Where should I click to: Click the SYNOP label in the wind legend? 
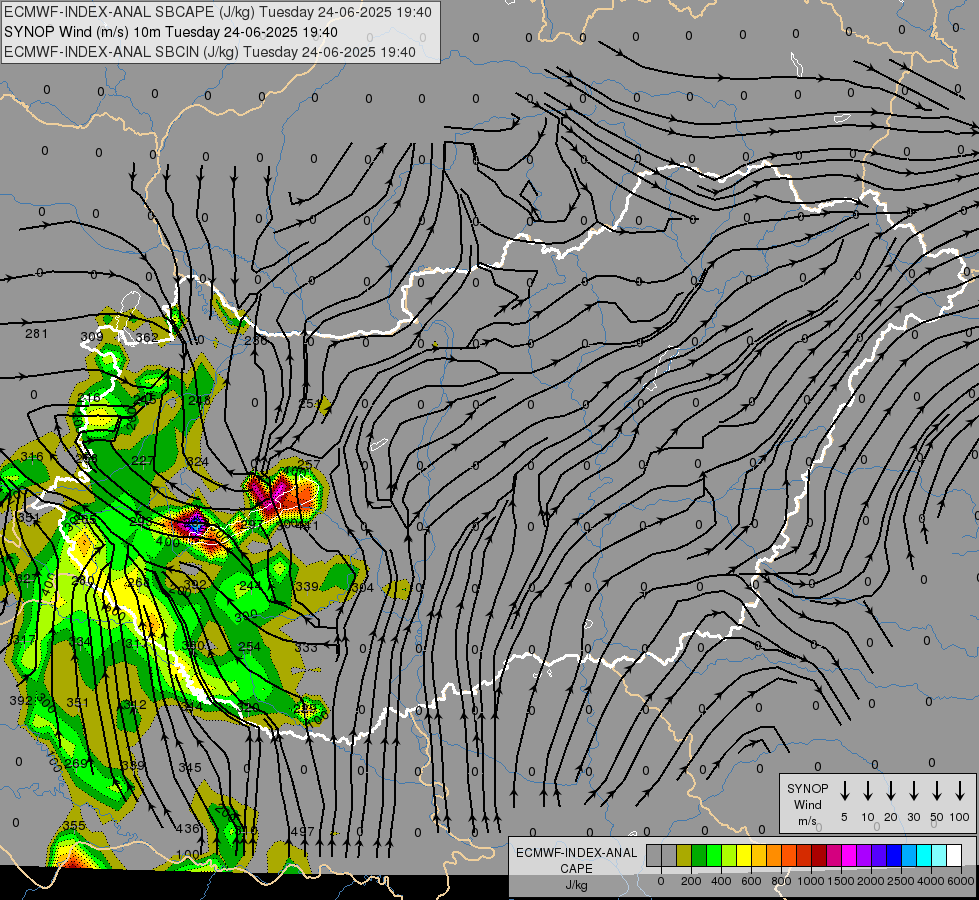coord(807,788)
